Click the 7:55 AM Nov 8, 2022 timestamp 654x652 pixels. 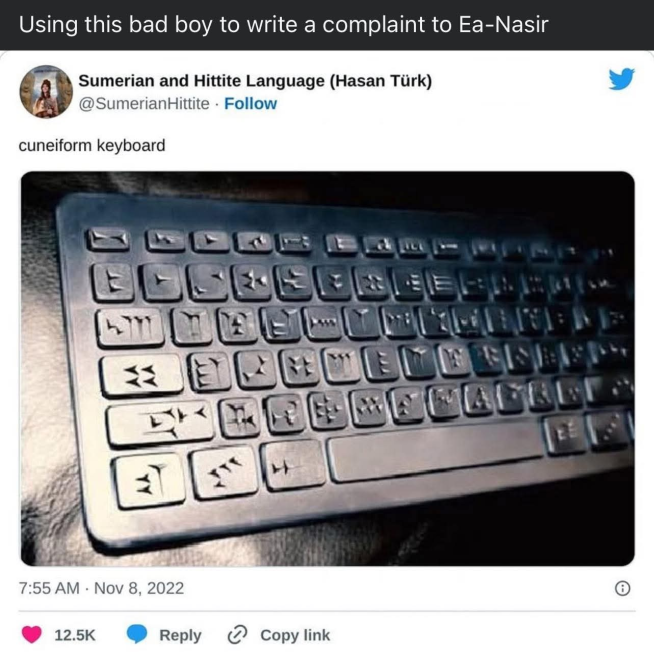click(101, 588)
